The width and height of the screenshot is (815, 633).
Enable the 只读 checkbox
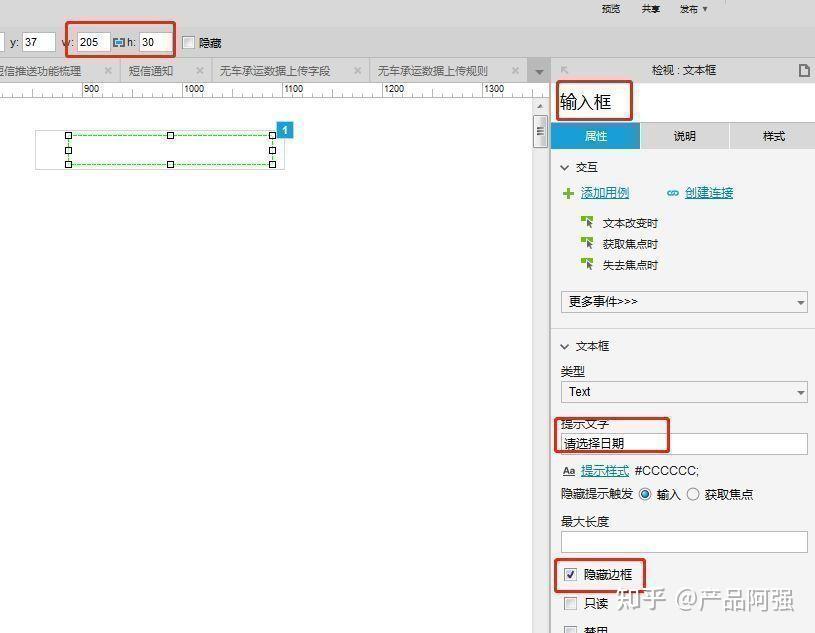[570, 603]
